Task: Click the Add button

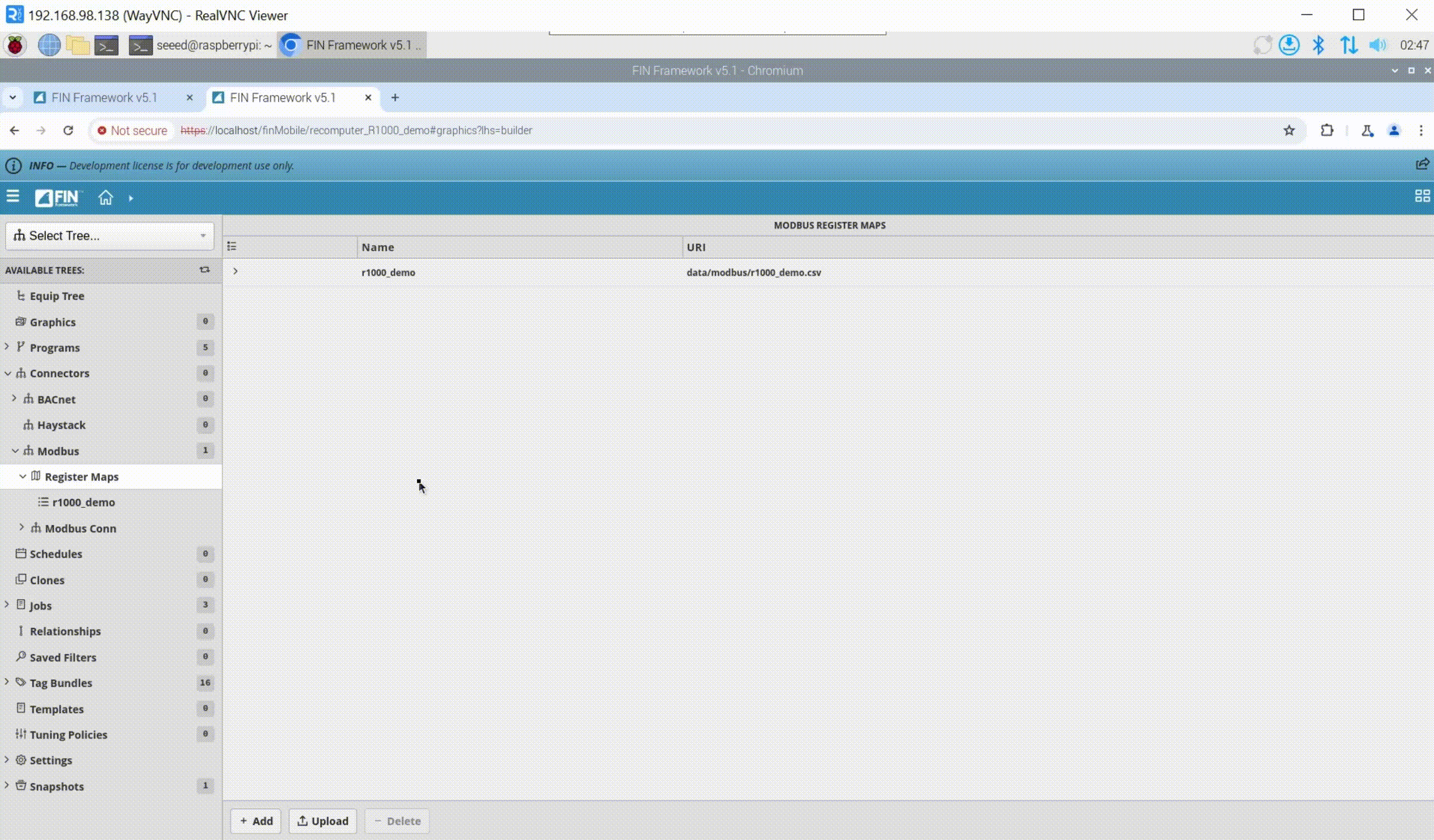Action: click(x=256, y=821)
